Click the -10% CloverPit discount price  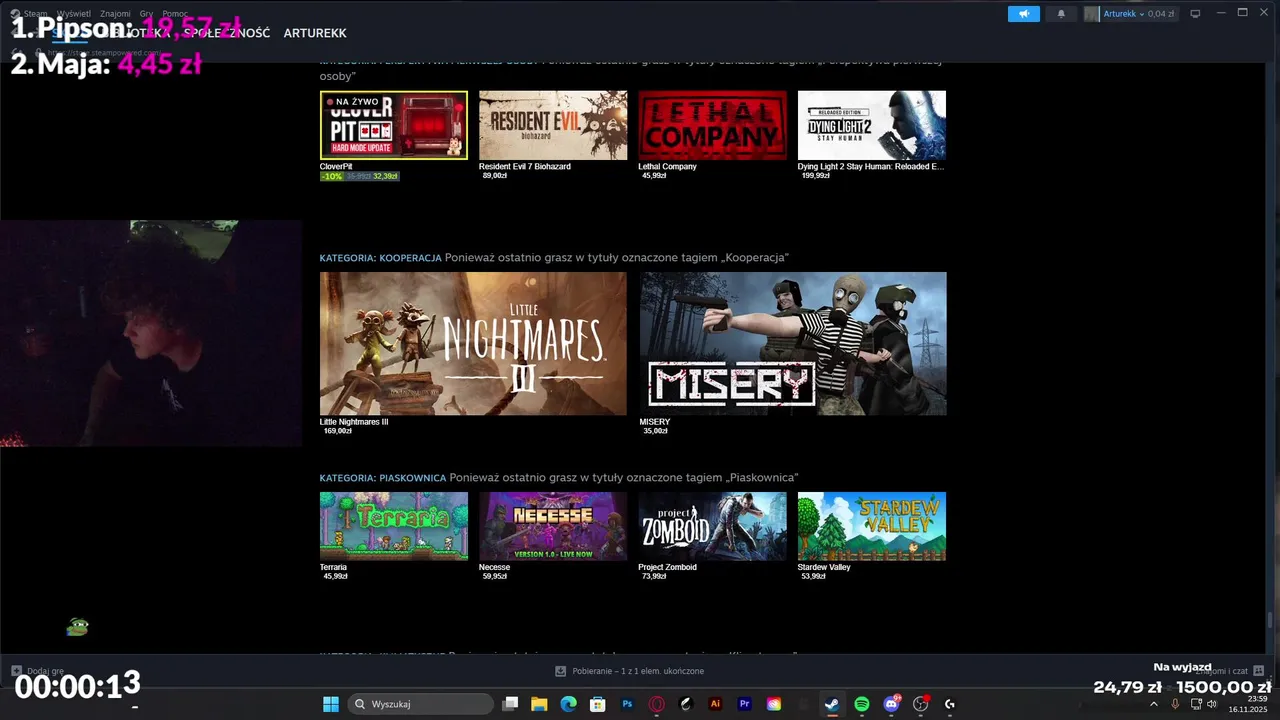(360, 176)
